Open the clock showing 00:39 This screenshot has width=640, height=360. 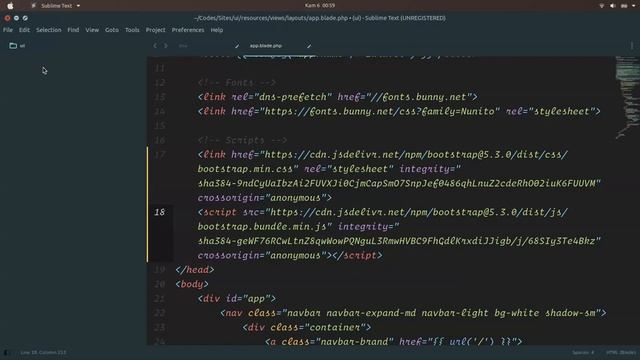(x=320, y=6)
